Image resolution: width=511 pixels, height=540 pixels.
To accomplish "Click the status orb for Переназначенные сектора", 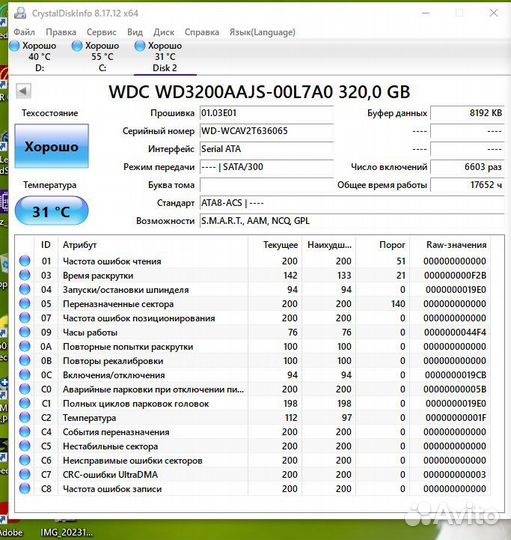I will point(25,303).
